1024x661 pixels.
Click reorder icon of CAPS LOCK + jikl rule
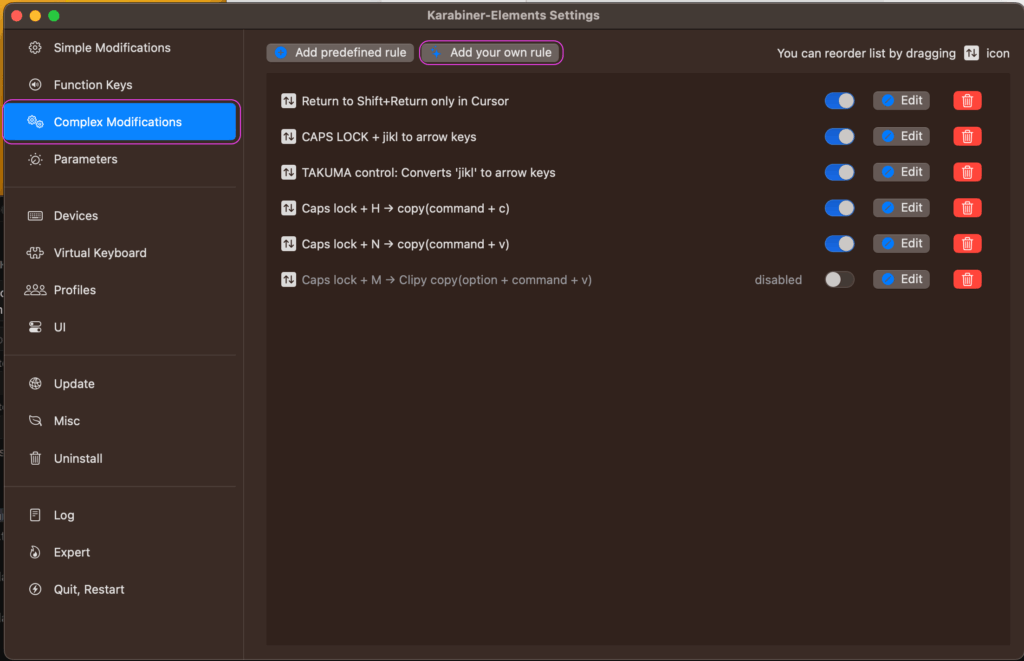(288, 137)
